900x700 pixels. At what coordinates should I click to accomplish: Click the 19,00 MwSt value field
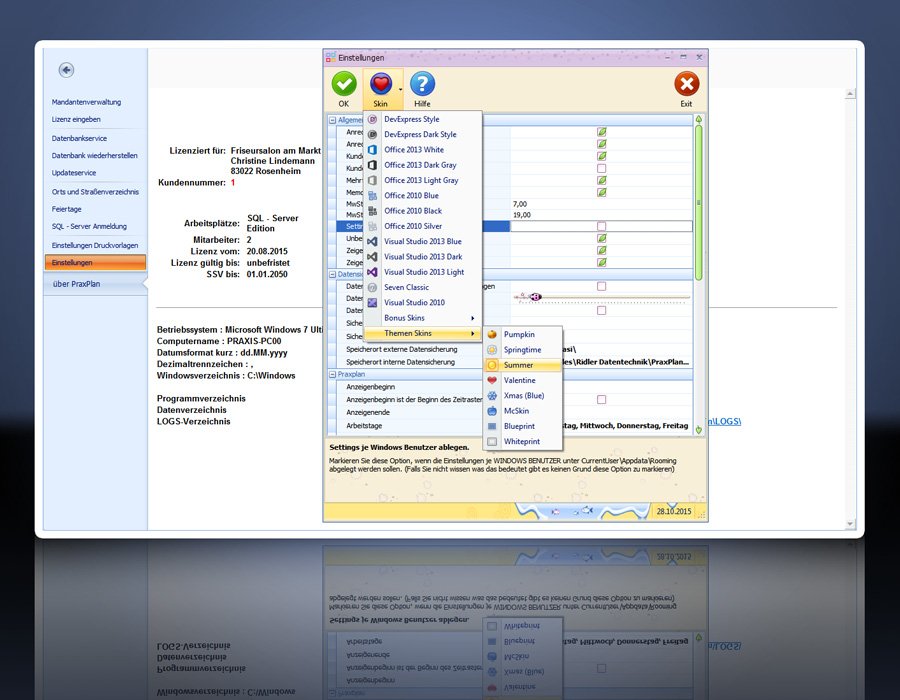[x=601, y=215]
